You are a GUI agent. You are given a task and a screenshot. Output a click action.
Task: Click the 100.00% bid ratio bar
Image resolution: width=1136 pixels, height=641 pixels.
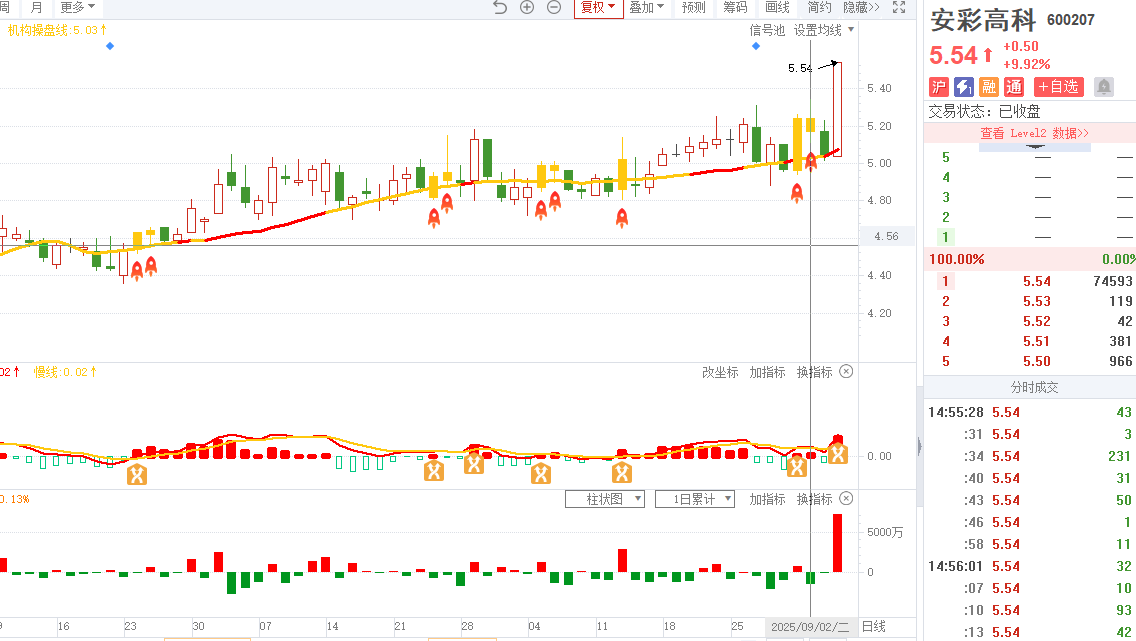(1030, 259)
